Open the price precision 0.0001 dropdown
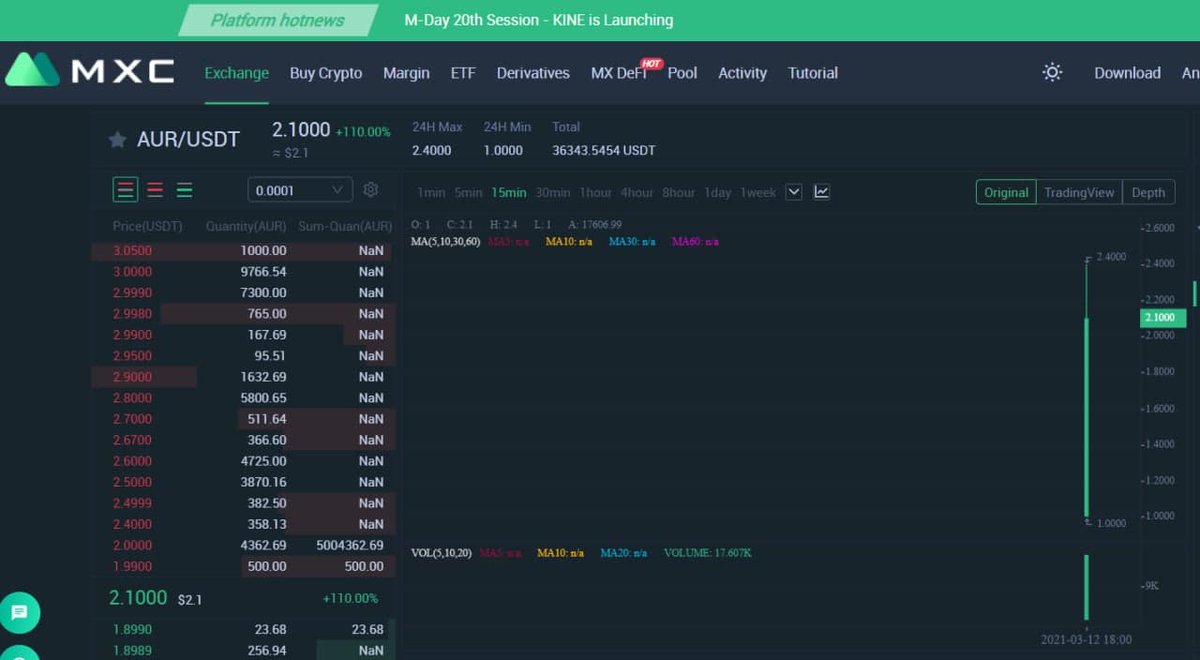The height and width of the screenshot is (660, 1200). coord(300,190)
